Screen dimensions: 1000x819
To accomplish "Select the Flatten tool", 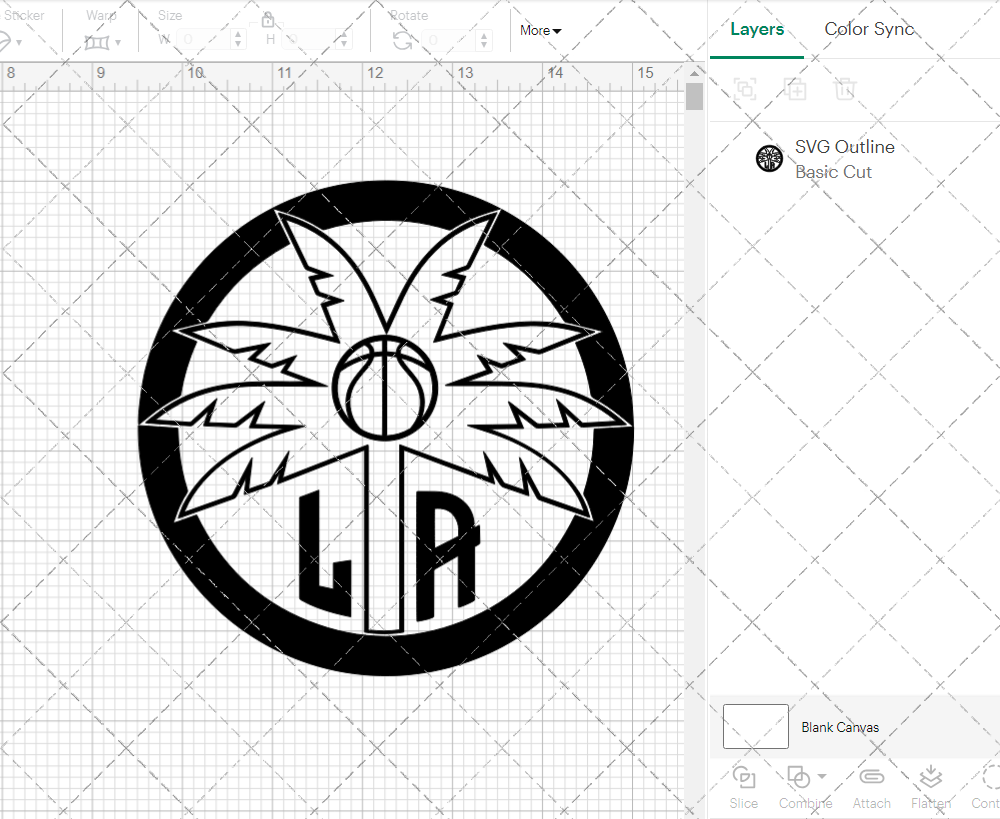I will point(931,779).
